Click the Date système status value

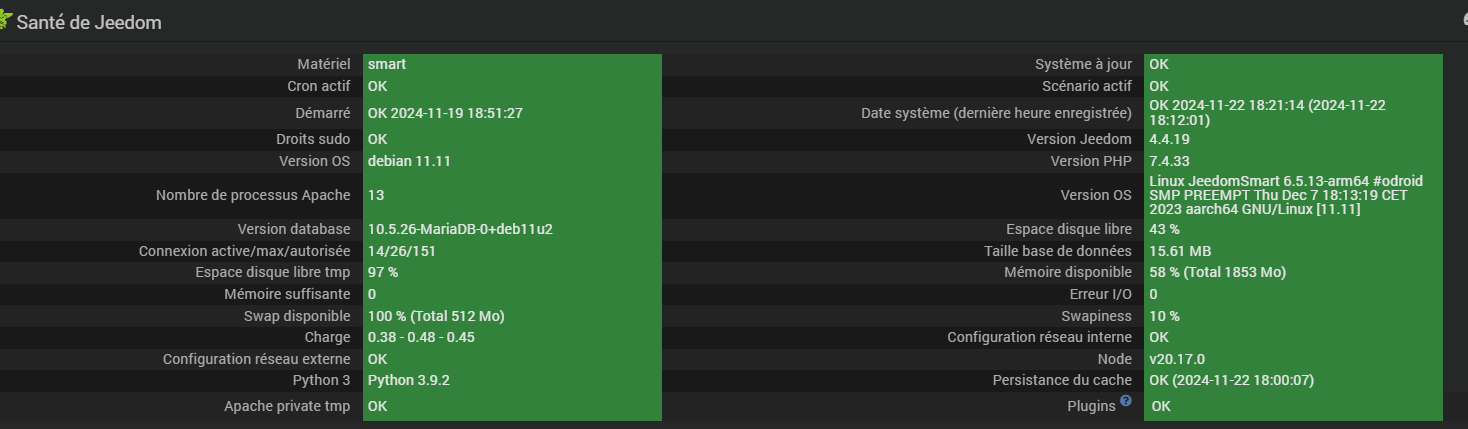point(1266,112)
